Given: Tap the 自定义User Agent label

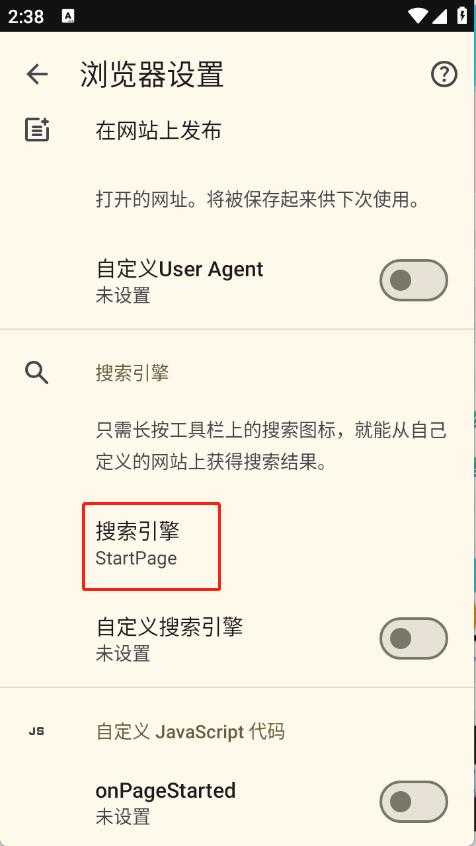Looking at the screenshot, I should (x=180, y=269).
